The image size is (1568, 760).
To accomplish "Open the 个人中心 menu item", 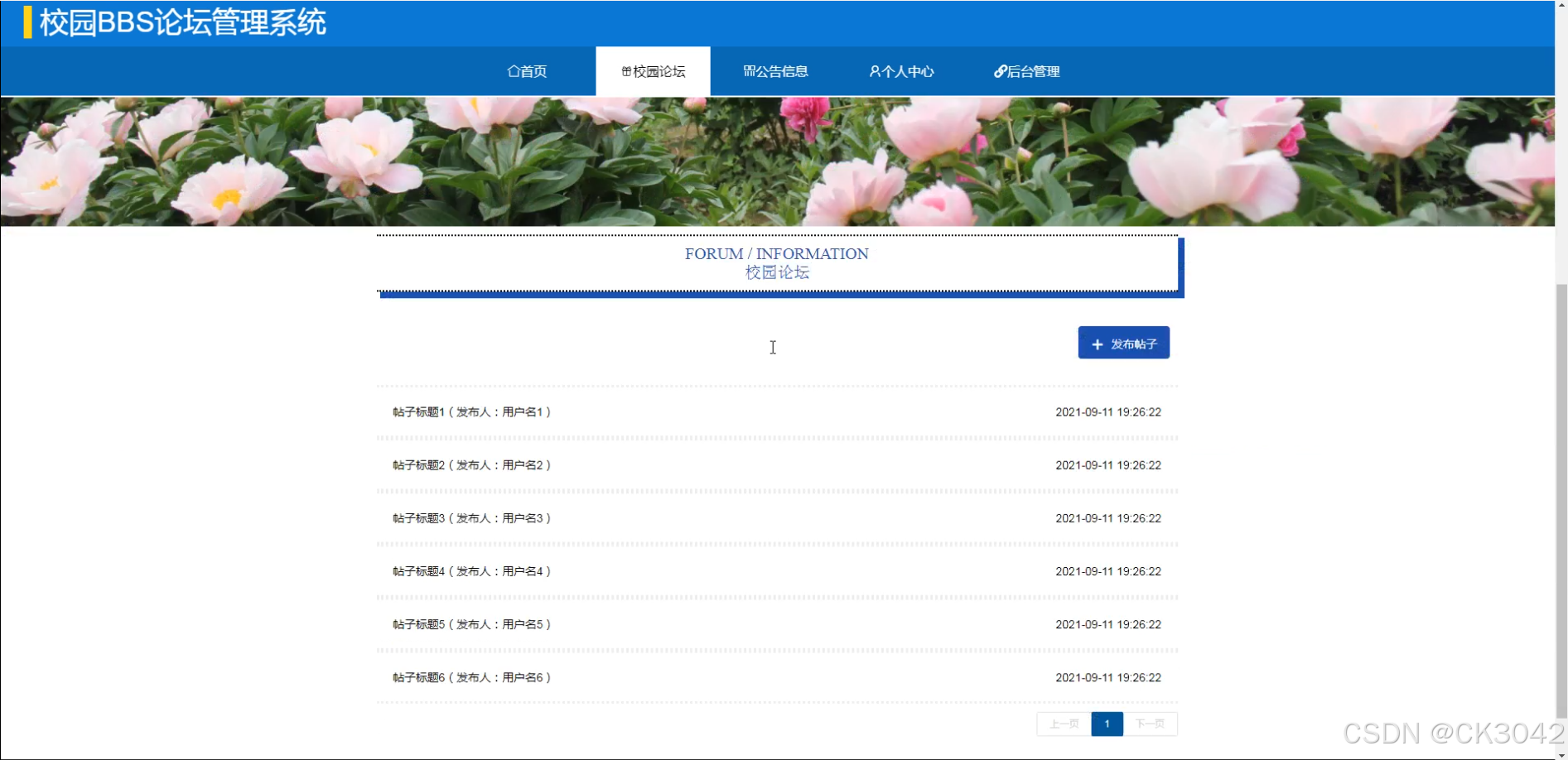I will coord(903,71).
